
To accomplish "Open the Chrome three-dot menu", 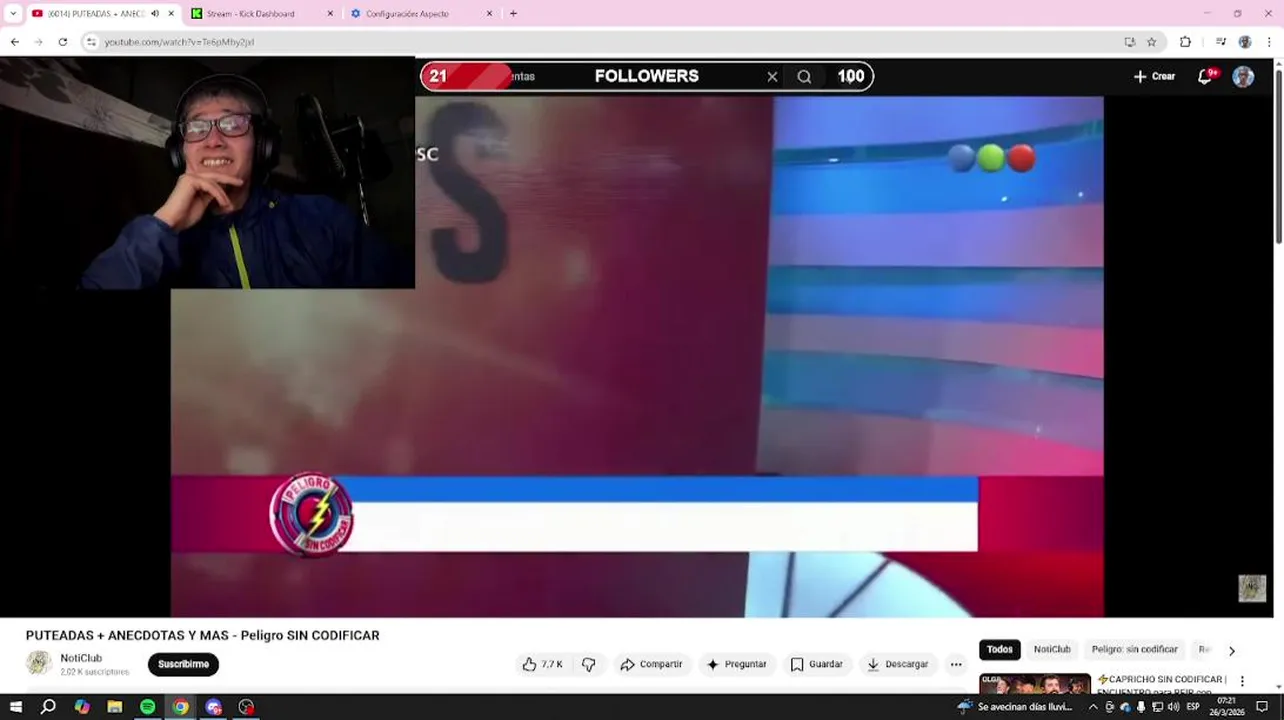I will pos(1270,42).
